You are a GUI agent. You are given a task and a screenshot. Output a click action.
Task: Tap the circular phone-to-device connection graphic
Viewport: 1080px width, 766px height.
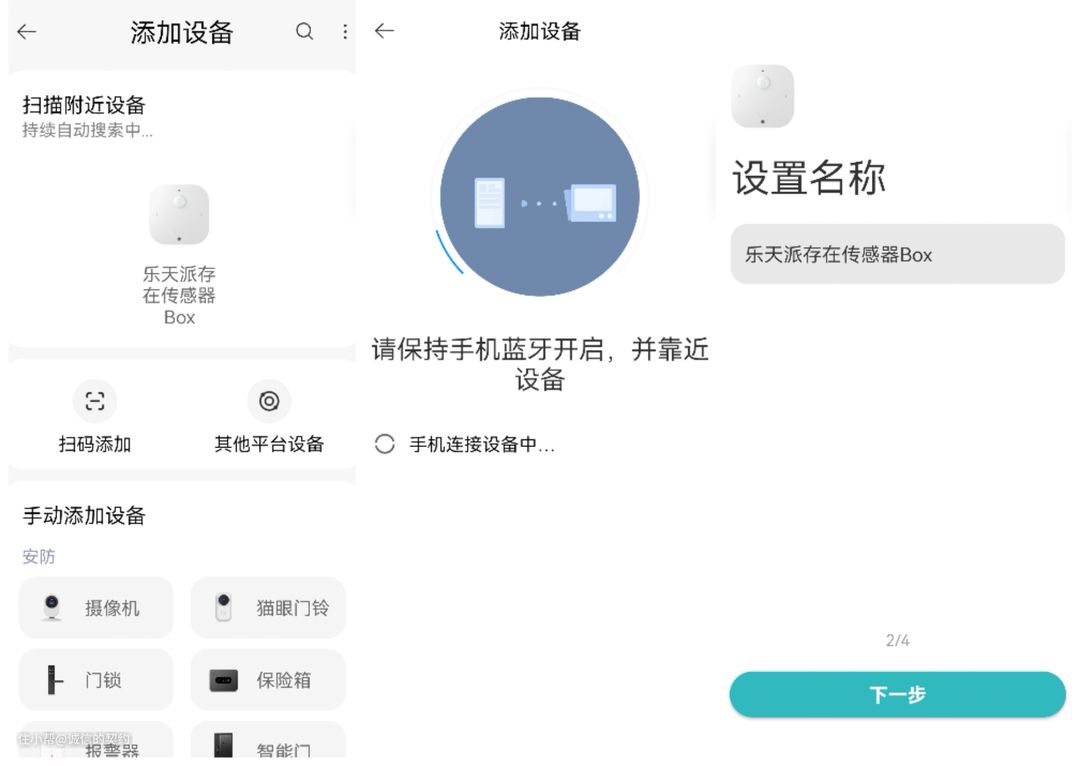point(539,196)
